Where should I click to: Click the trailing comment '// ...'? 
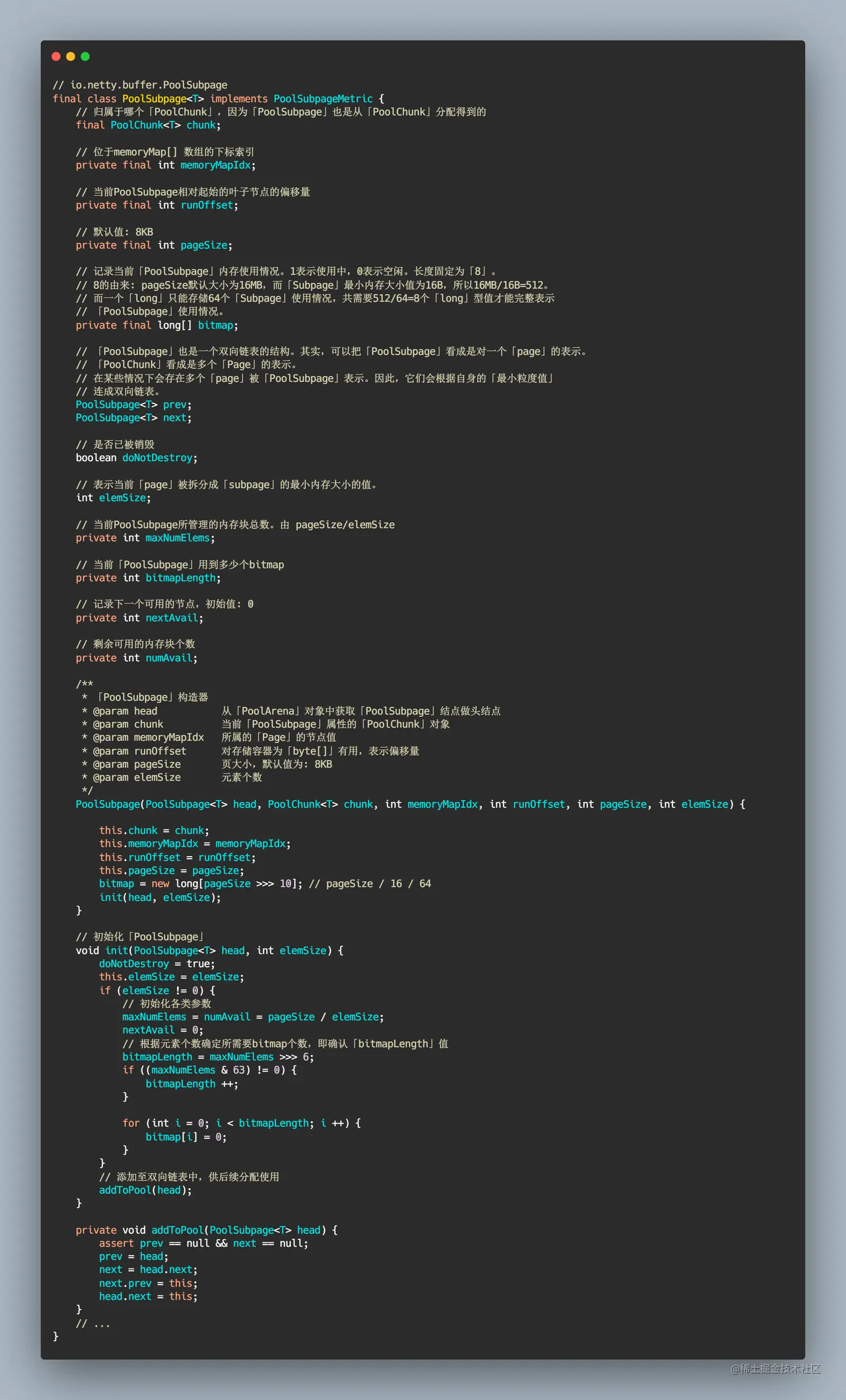click(93, 1323)
